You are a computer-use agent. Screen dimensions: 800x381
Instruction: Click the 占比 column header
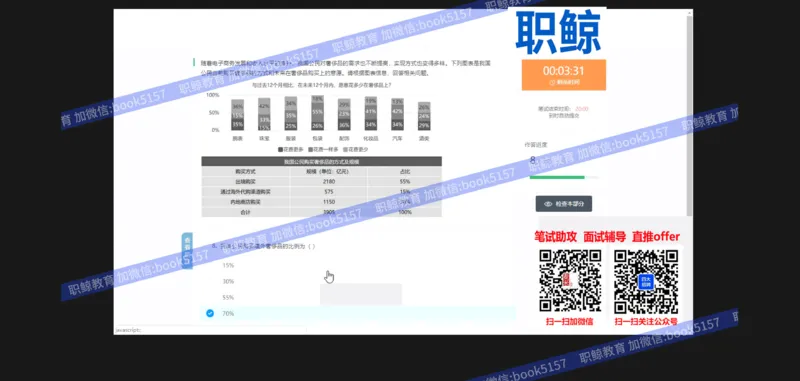pos(405,171)
